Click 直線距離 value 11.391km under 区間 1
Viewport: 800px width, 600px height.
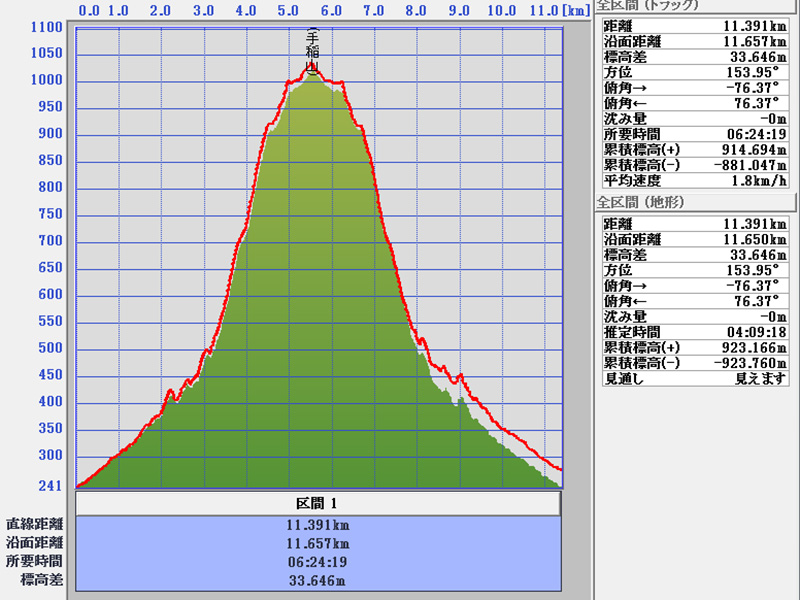(319, 524)
